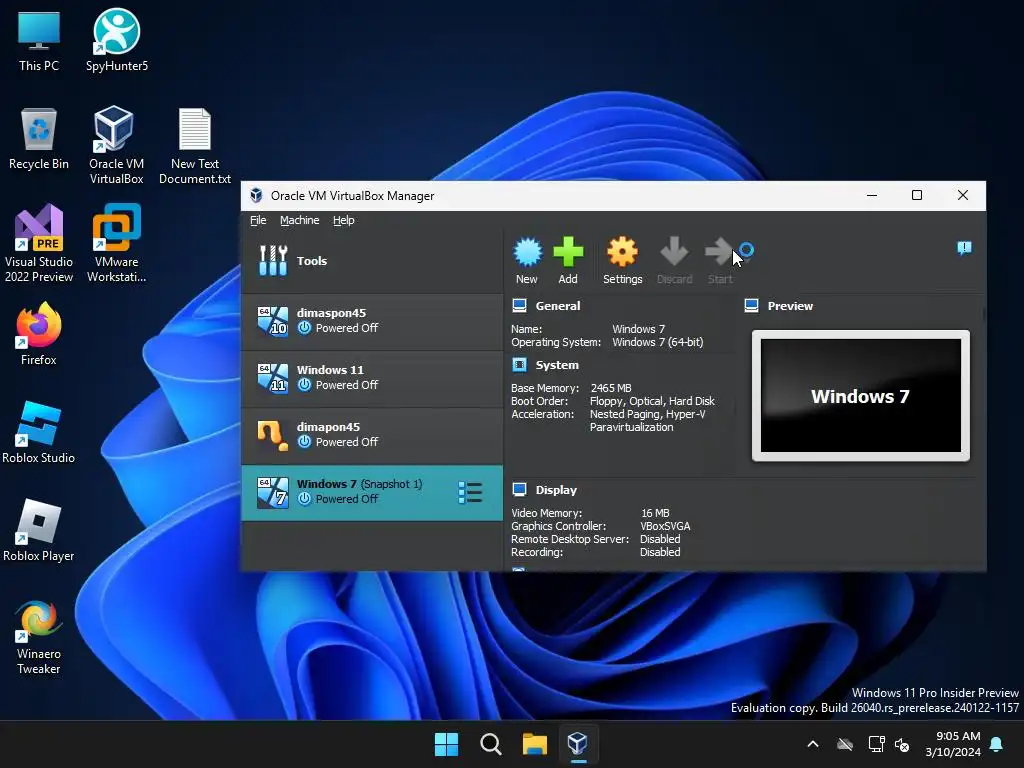Click the Start arrow icon

[720, 252]
